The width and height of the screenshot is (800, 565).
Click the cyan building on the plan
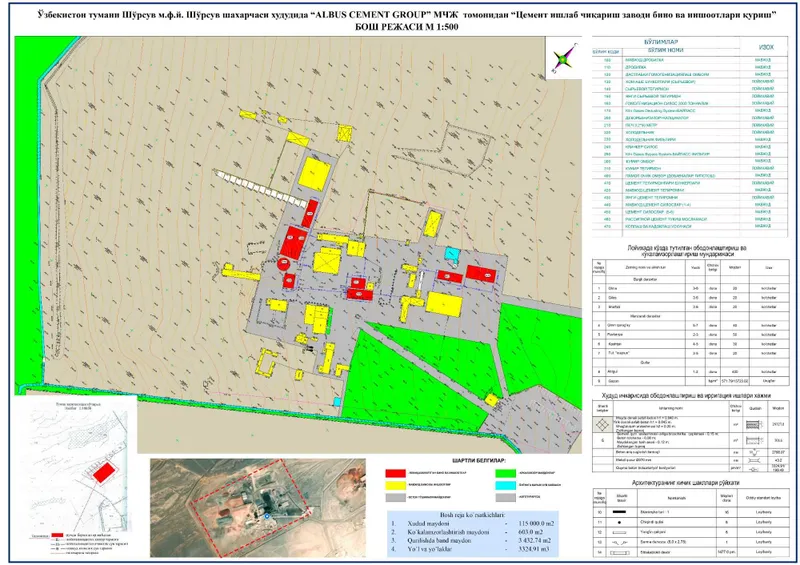tap(452, 253)
